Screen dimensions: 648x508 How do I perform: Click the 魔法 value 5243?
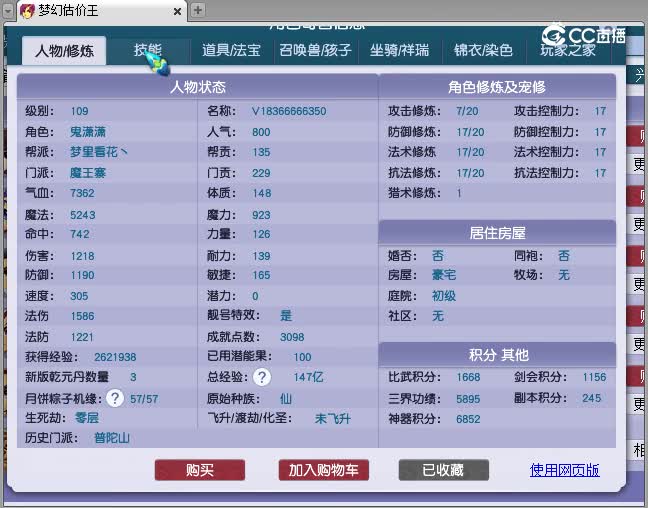(x=83, y=215)
